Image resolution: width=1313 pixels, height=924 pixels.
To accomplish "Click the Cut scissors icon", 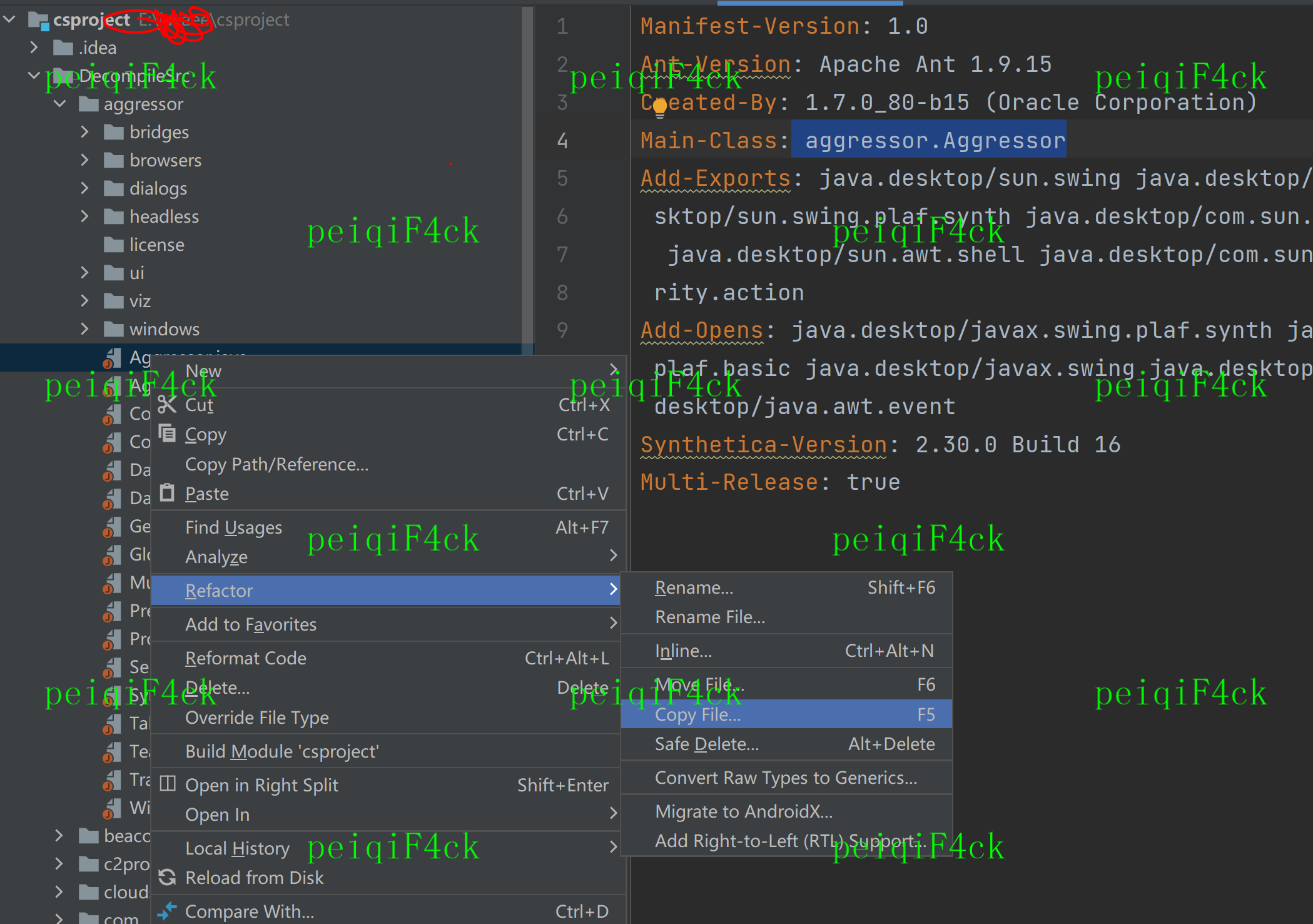I will (x=167, y=405).
